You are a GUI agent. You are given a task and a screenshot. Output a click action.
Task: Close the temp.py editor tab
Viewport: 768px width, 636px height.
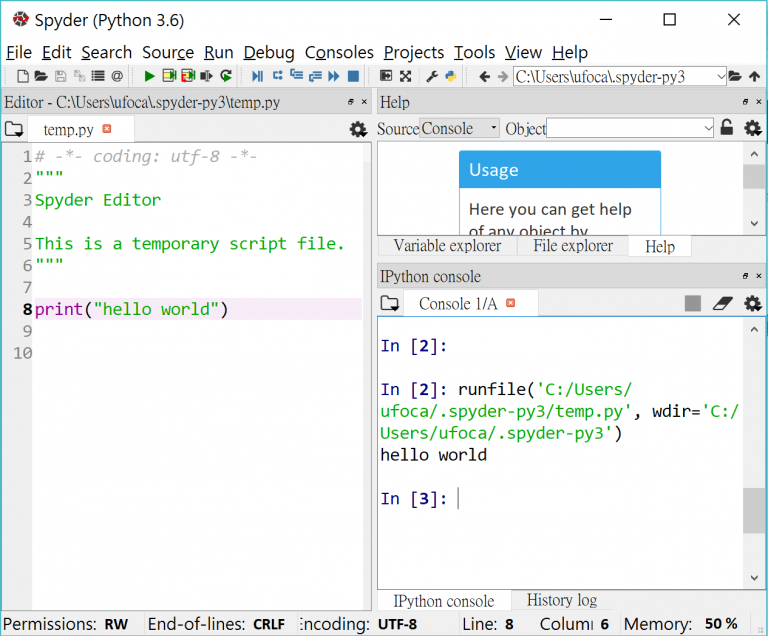pyautogui.click(x=107, y=129)
